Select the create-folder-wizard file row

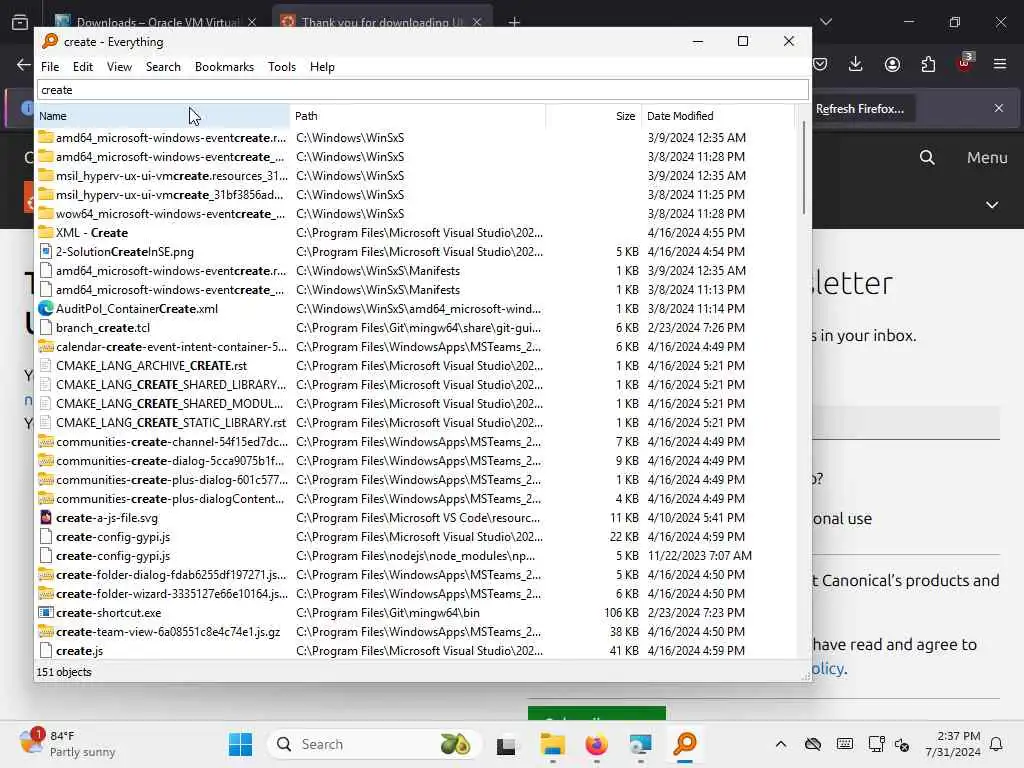pyautogui.click(x=417, y=594)
